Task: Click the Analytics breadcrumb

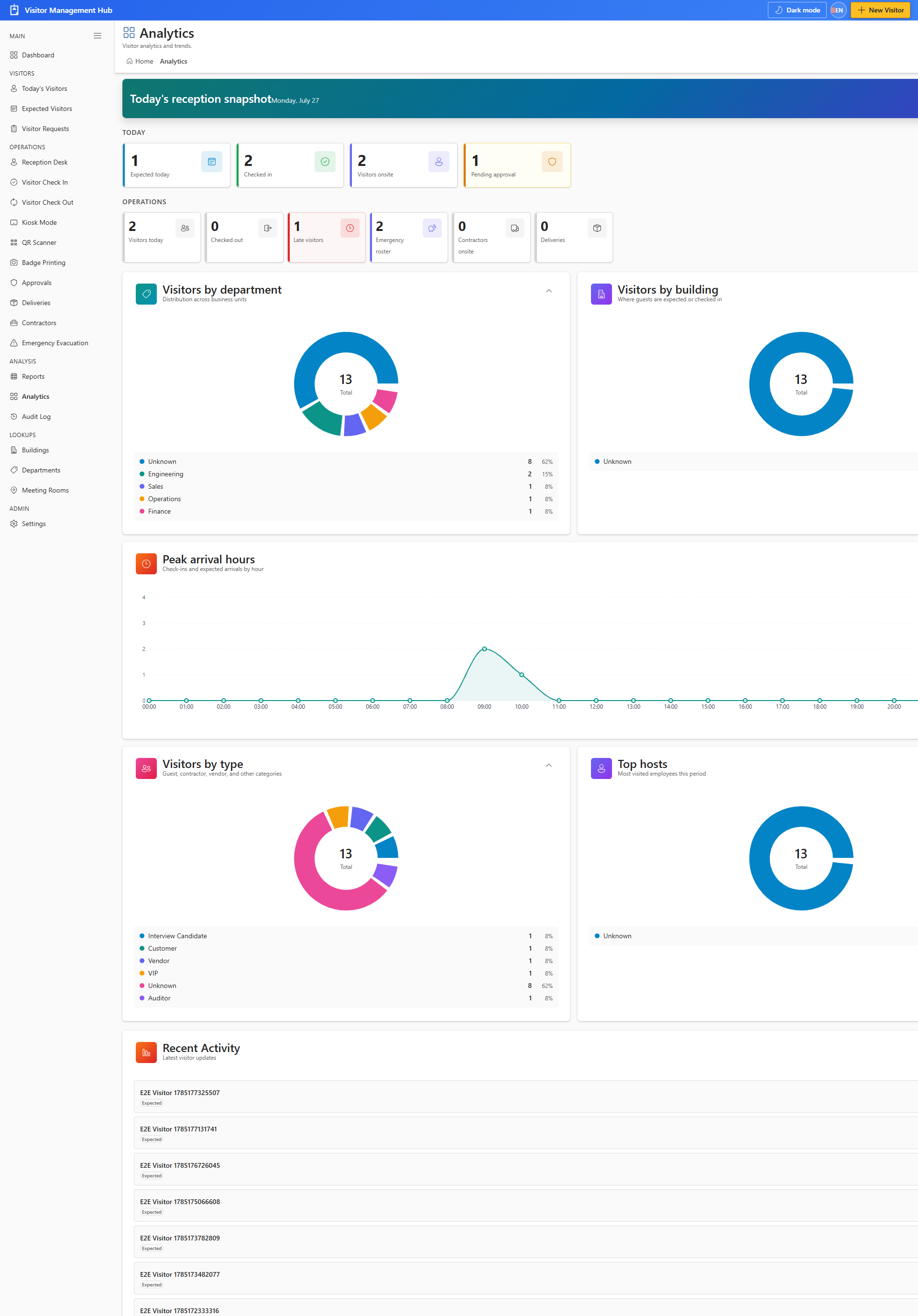Action: (173, 61)
